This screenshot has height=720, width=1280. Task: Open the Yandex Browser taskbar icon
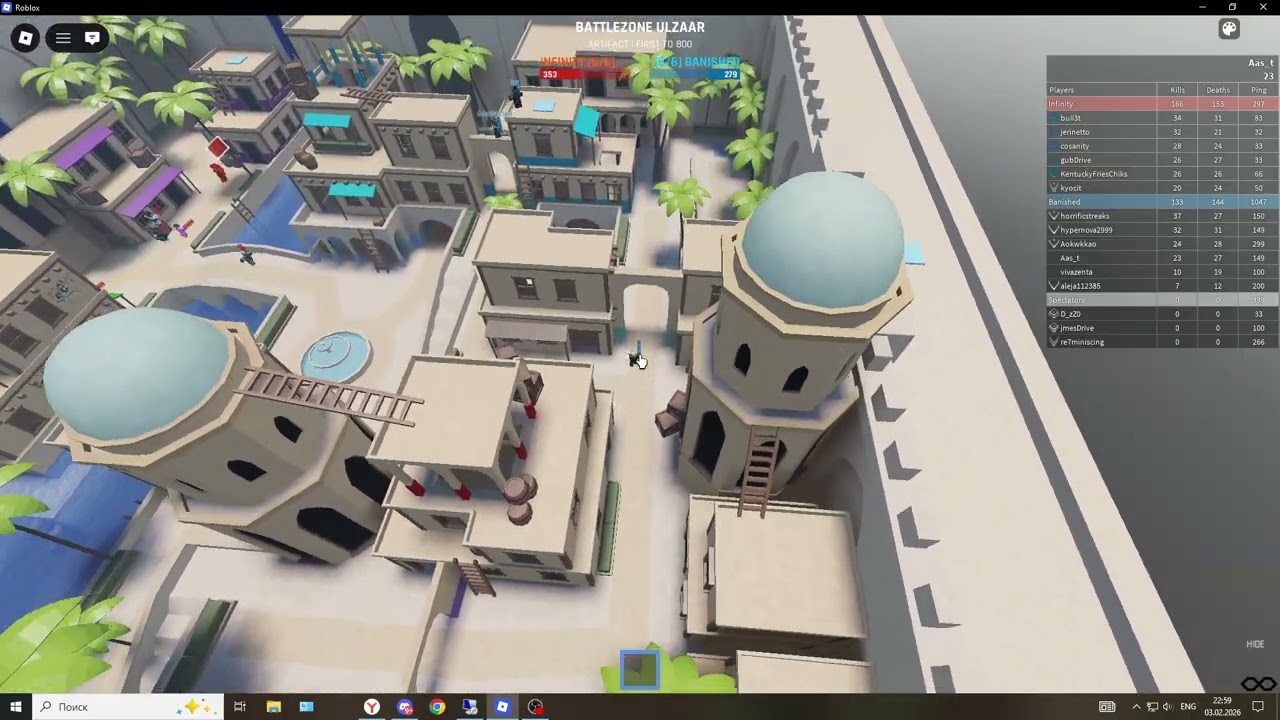tap(372, 707)
